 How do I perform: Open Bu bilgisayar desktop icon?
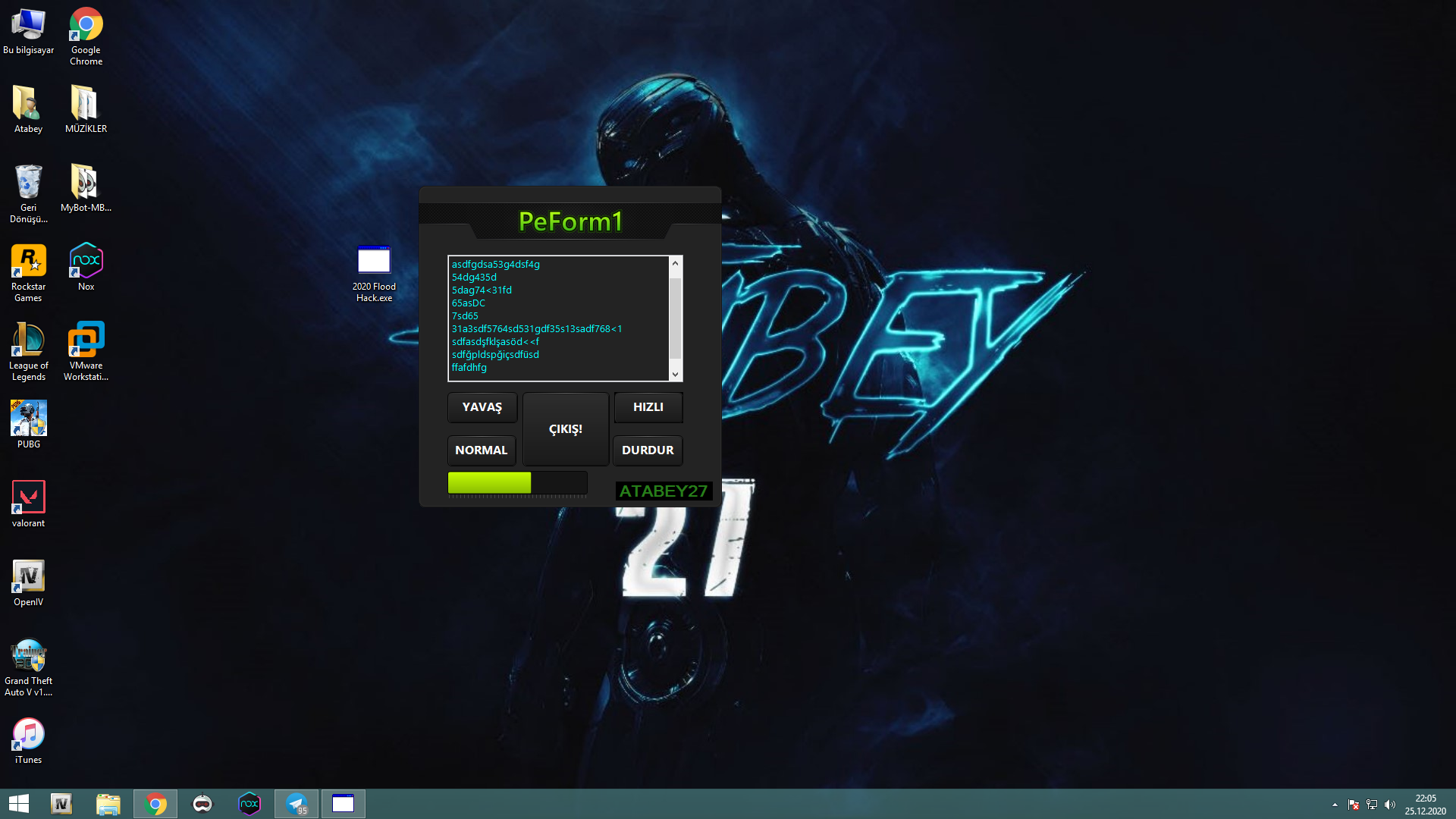coord(28,32)
